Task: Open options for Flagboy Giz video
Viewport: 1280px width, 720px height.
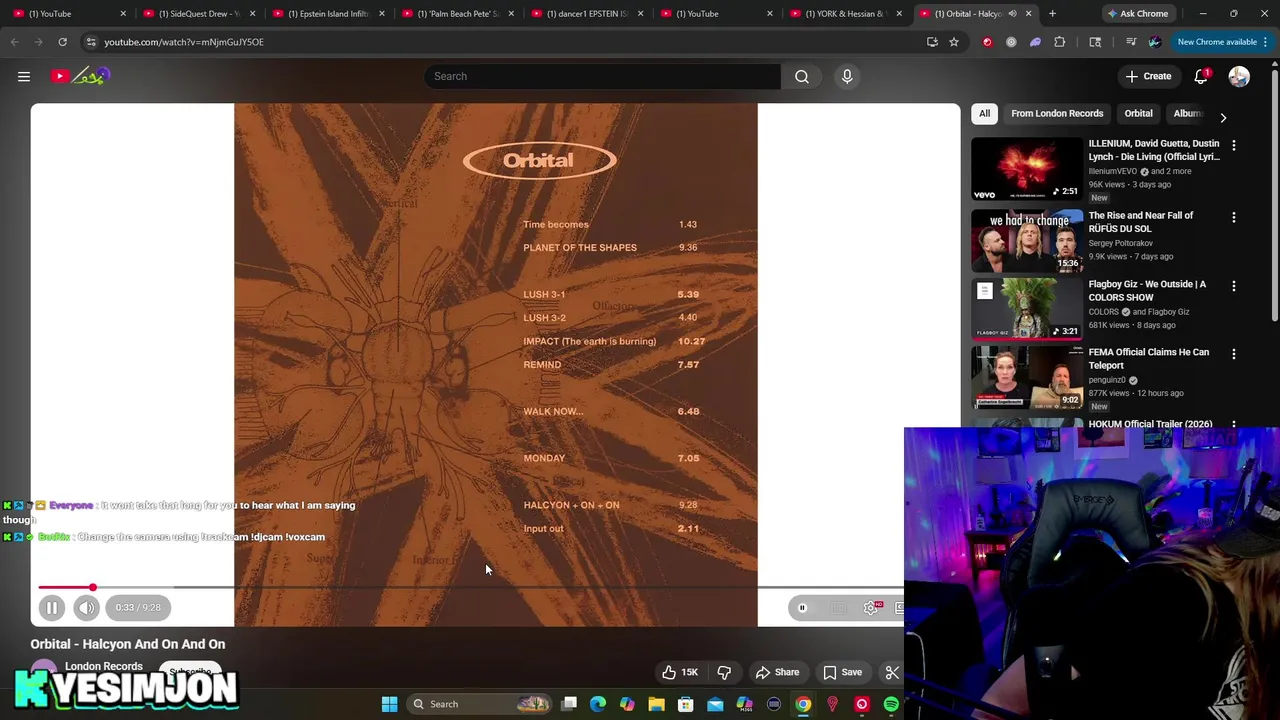Action: click(x=1234, y=286)
